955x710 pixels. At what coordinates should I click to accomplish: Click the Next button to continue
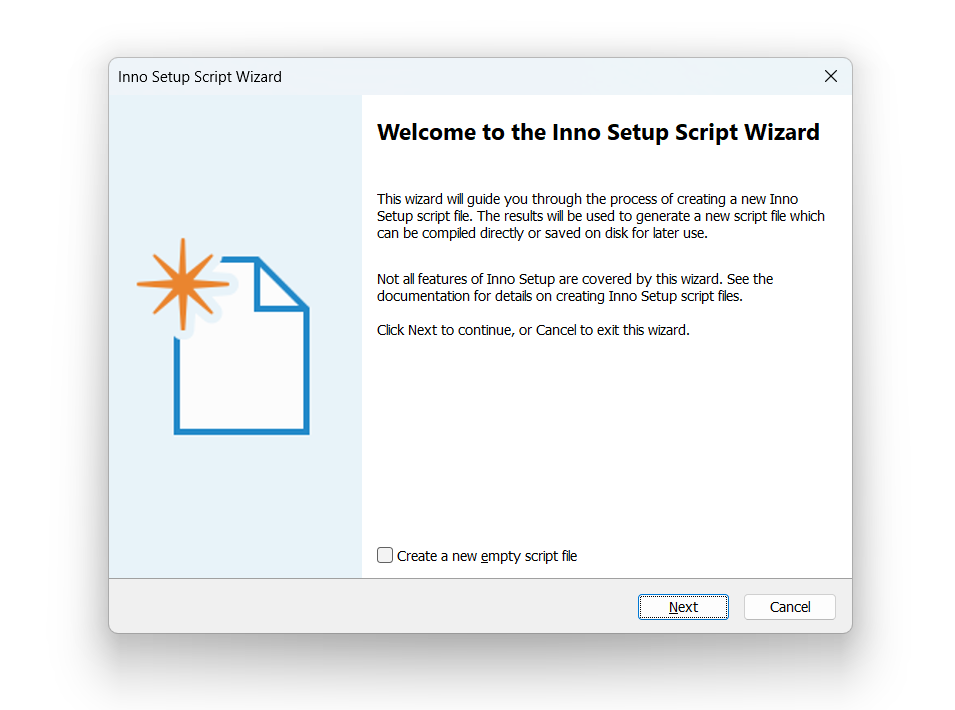[x=683, y=607]
